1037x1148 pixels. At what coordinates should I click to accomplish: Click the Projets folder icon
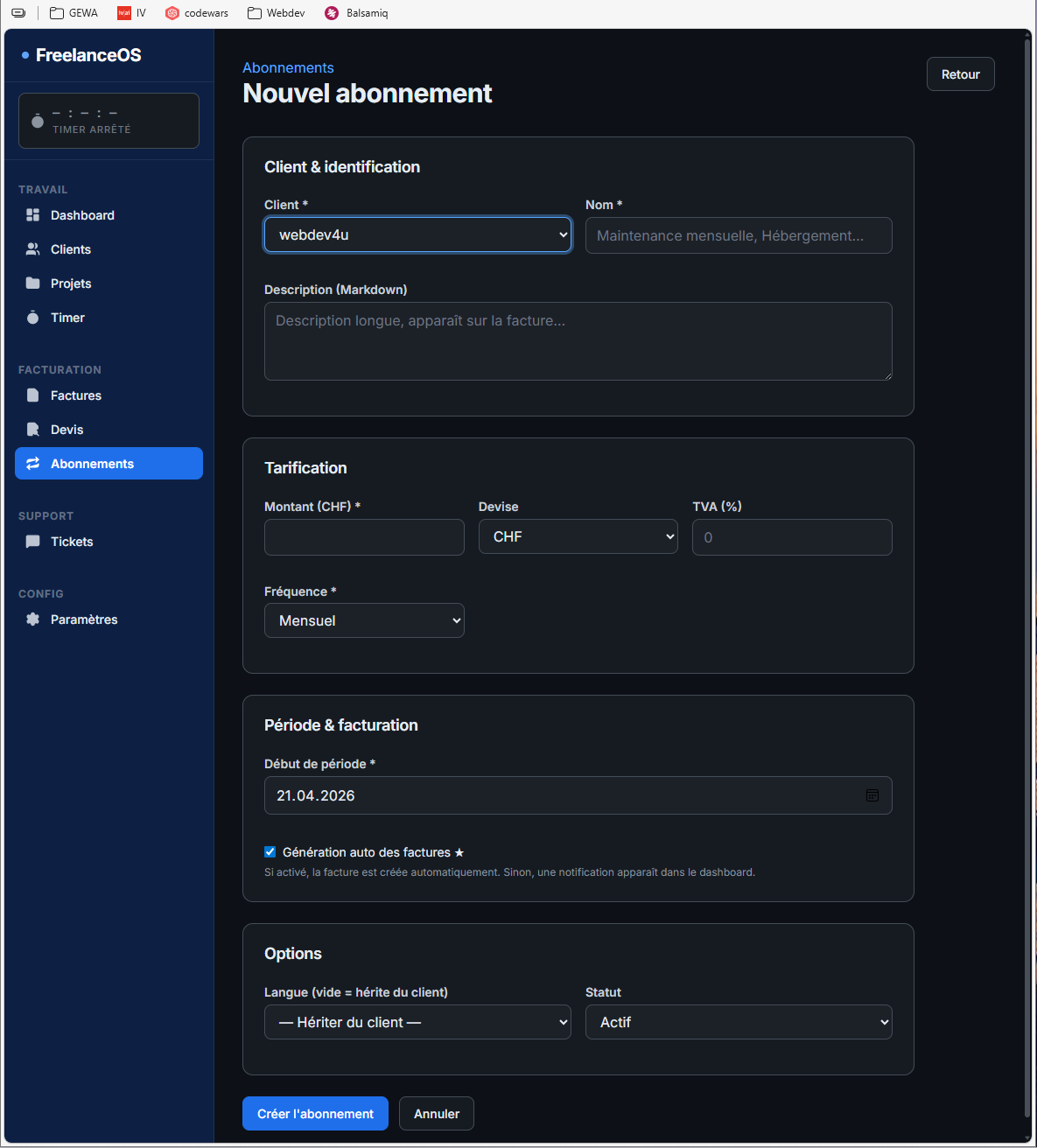tap(33, 283)
